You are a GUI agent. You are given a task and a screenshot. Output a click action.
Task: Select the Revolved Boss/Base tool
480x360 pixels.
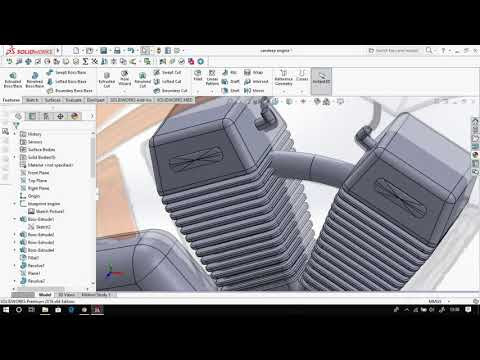coord(35,80)
